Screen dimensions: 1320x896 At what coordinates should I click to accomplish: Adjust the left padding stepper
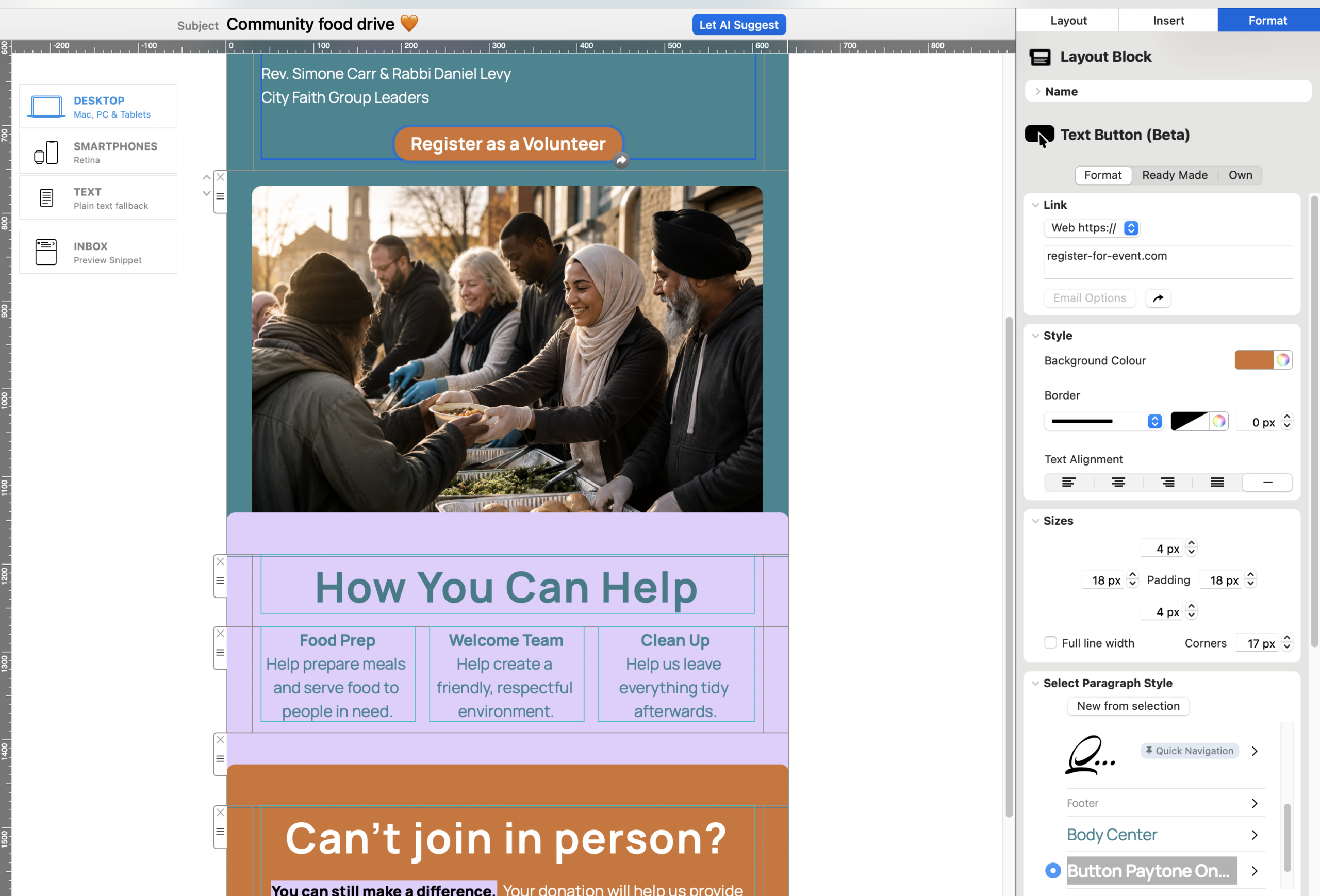tap(1132, 580)
